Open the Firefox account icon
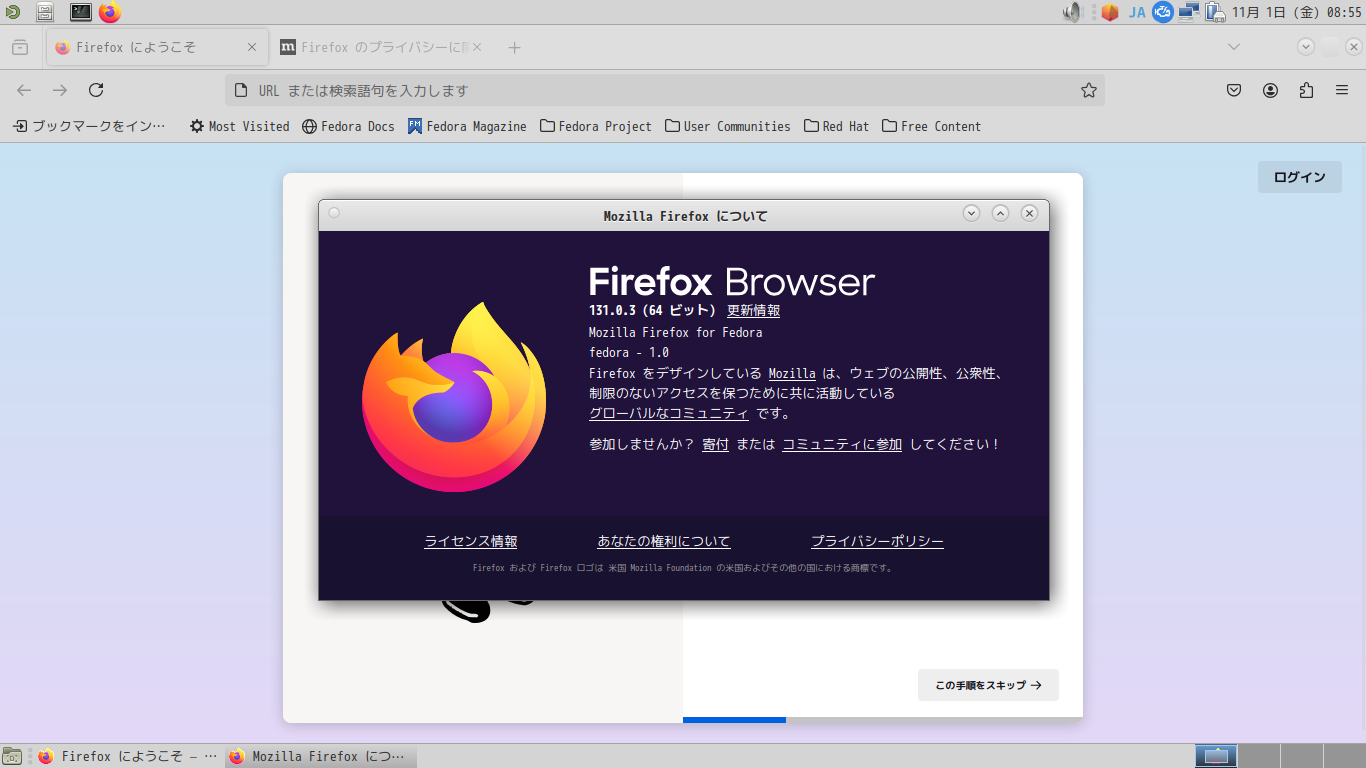 coord(1270,90)
